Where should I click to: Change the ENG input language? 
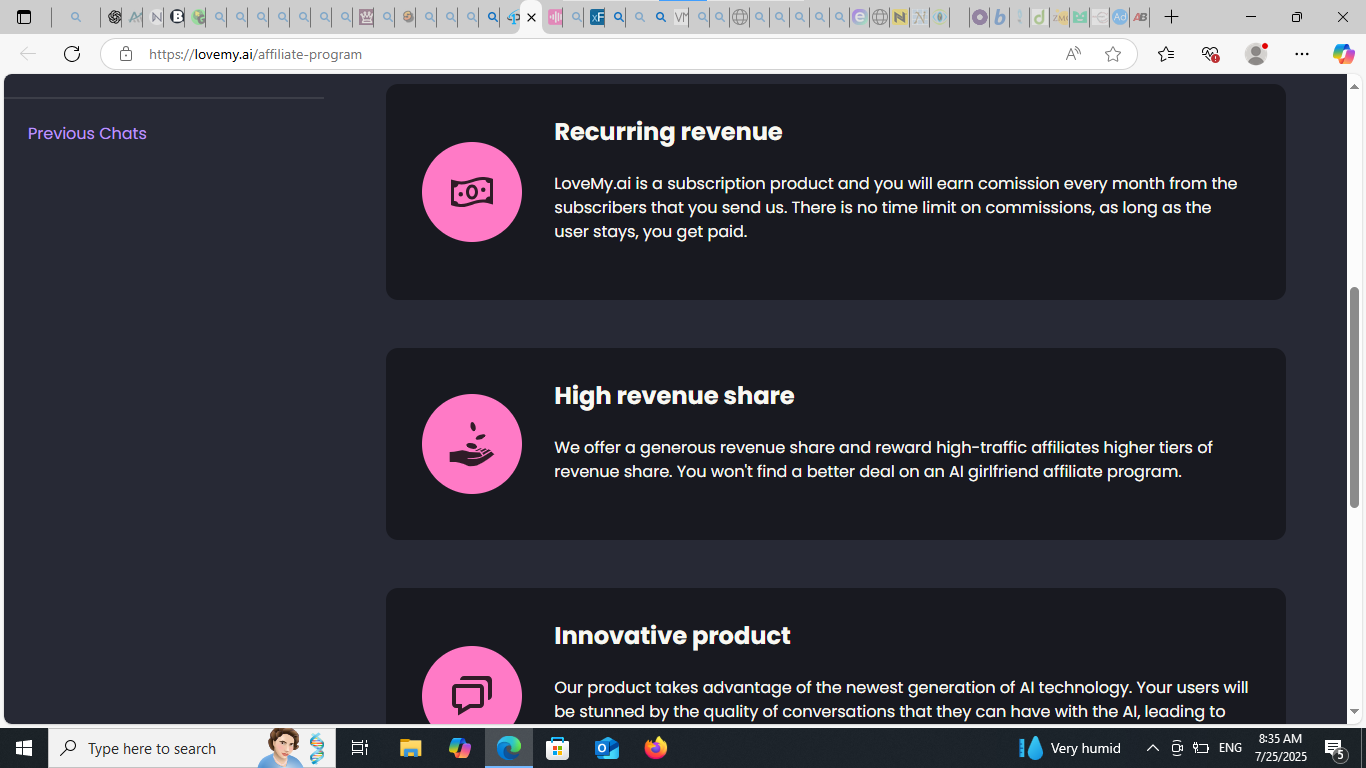tap(1230, 748)
